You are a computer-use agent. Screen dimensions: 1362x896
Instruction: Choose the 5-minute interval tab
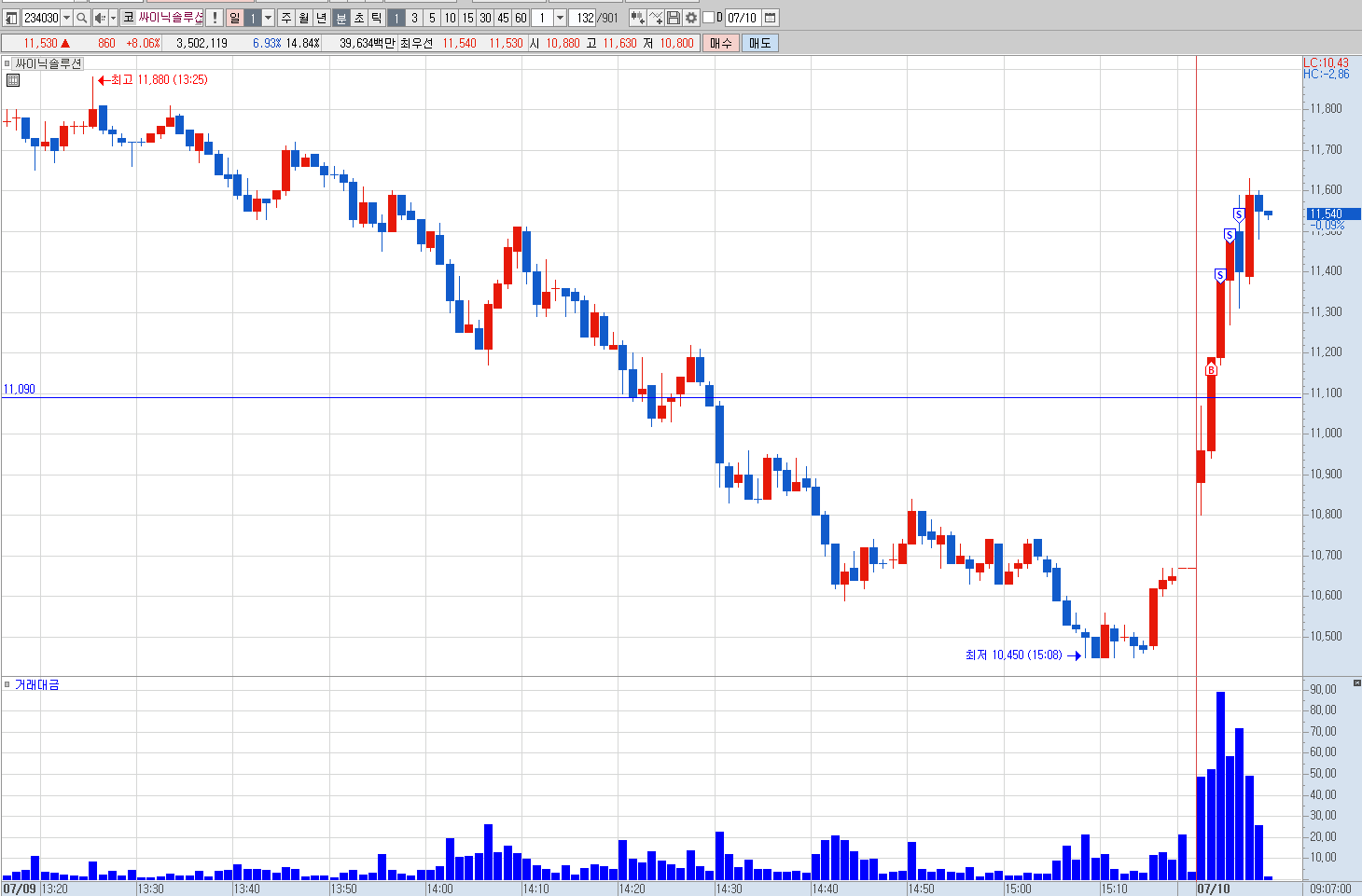(x=432, y=18)
